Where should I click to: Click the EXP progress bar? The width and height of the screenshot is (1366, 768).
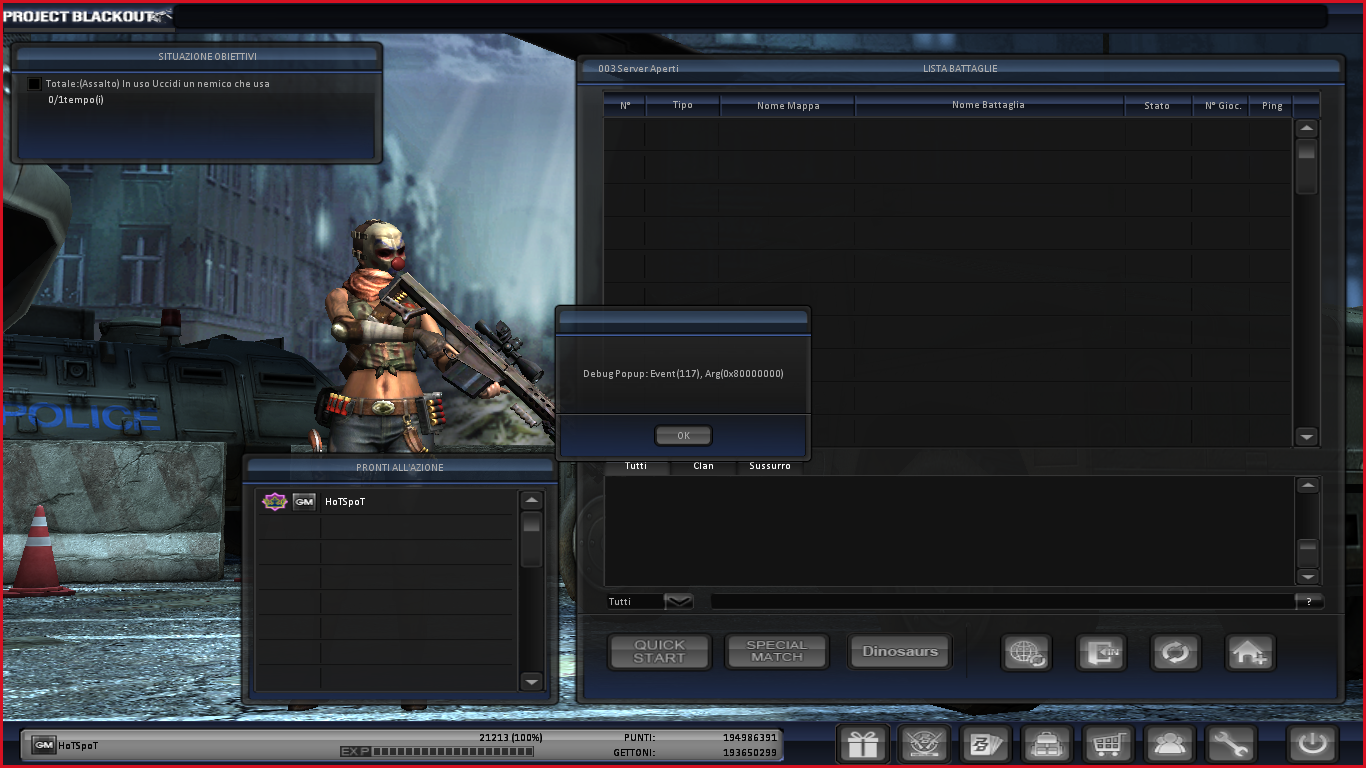pos(453,752)
